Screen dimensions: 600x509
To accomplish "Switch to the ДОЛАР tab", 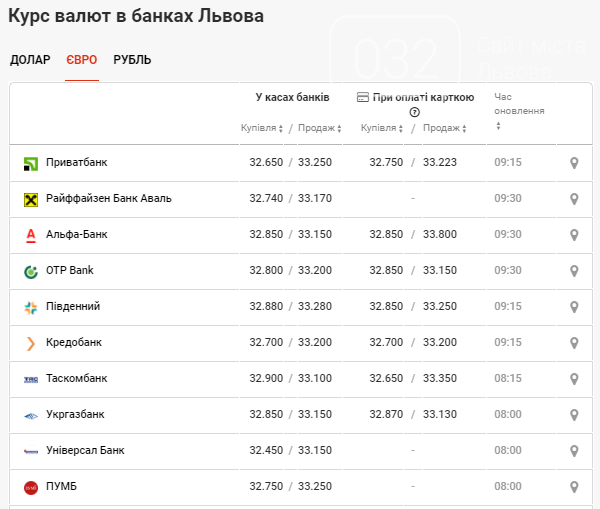I will tap(30, 60).
